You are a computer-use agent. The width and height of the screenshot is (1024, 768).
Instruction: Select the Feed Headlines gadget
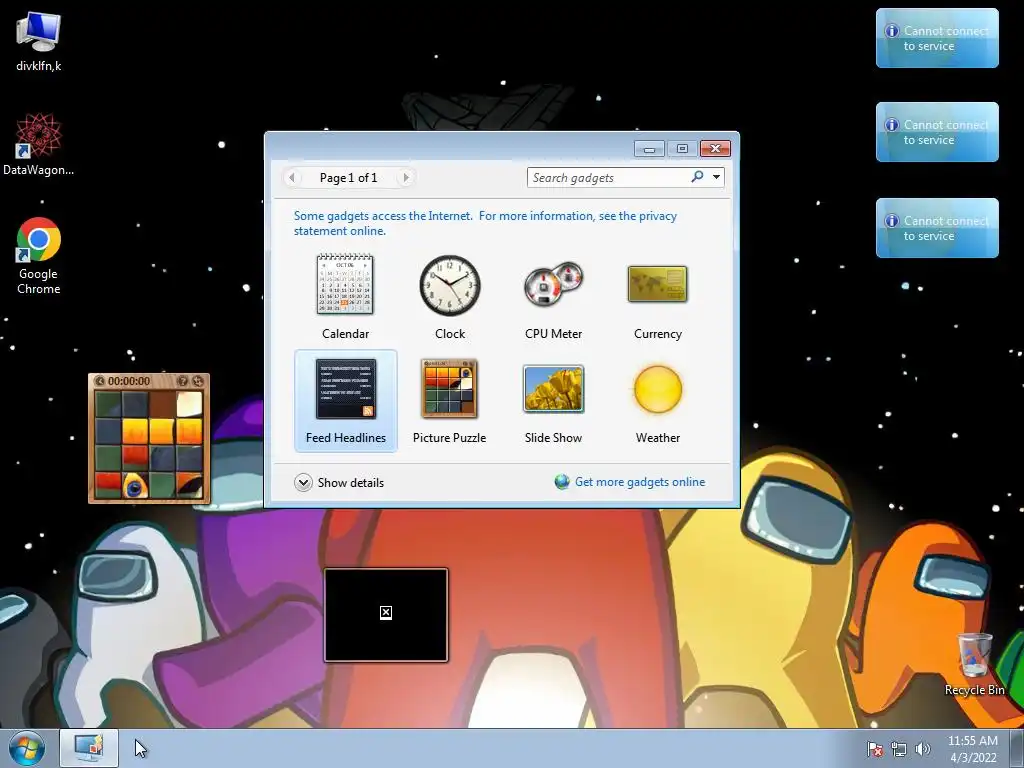345,400
